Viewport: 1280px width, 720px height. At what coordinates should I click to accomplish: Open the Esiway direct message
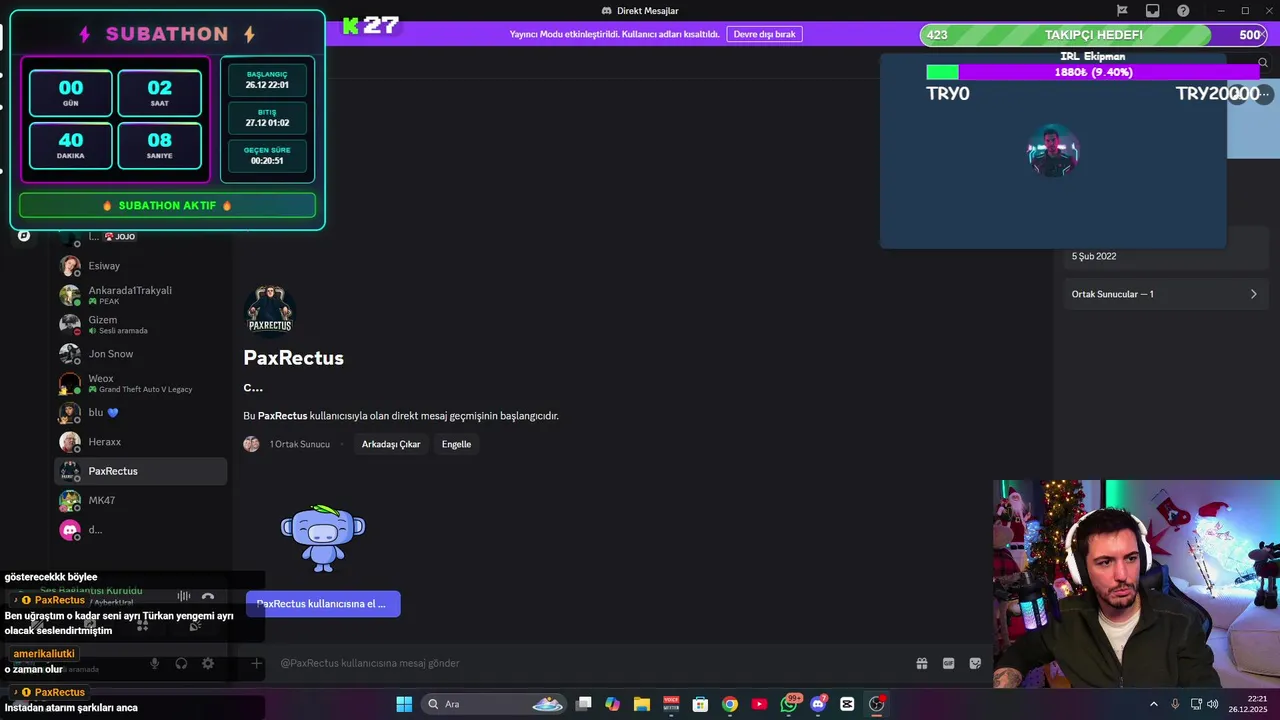pos(140,266)
